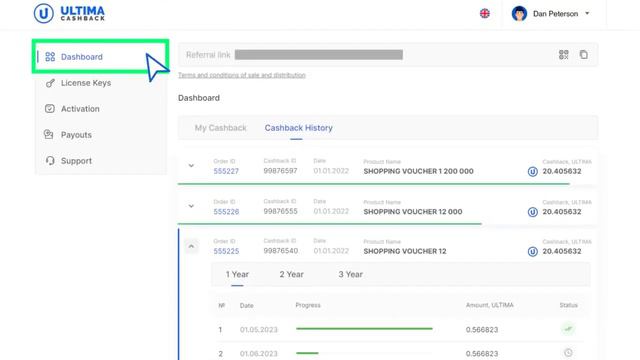Image resolution: width=640 pixels, height=360 pixels.
Task: Copy the referral link
Action: click(x=584, y=54)
